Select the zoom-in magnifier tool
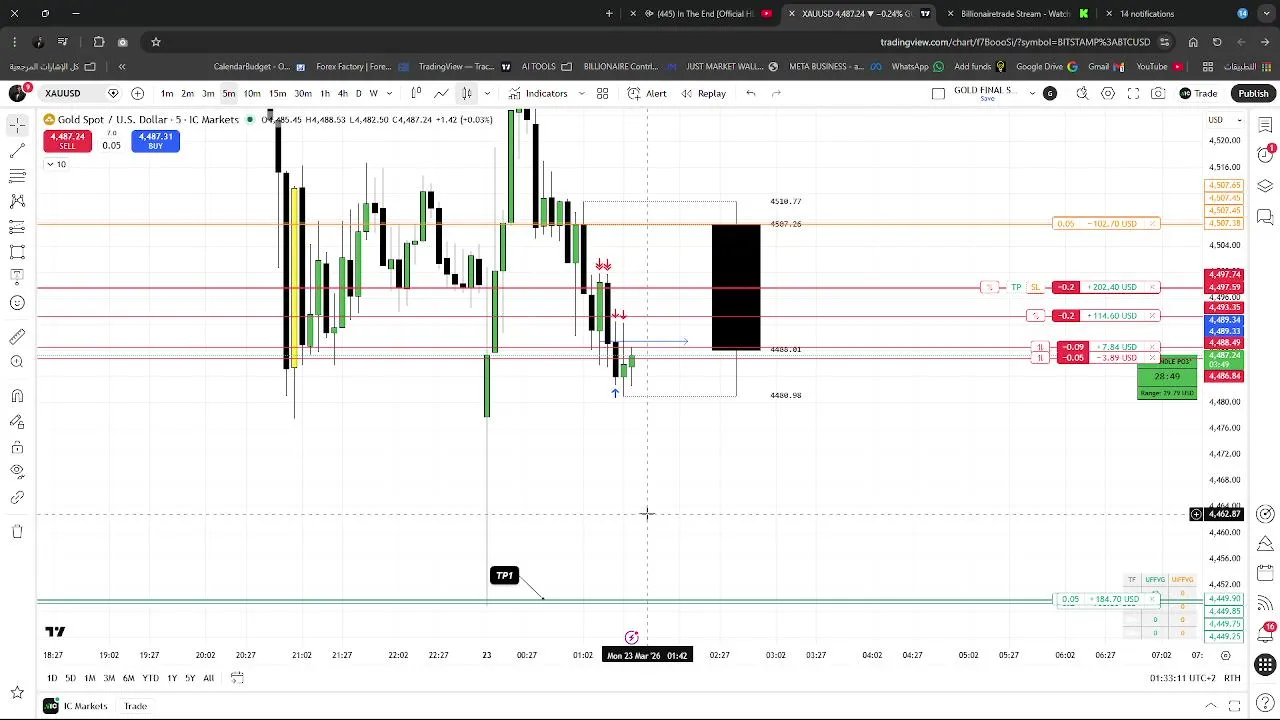This screenshot has height=720, width=1280. pyautogui.click(x=17, y=362)
